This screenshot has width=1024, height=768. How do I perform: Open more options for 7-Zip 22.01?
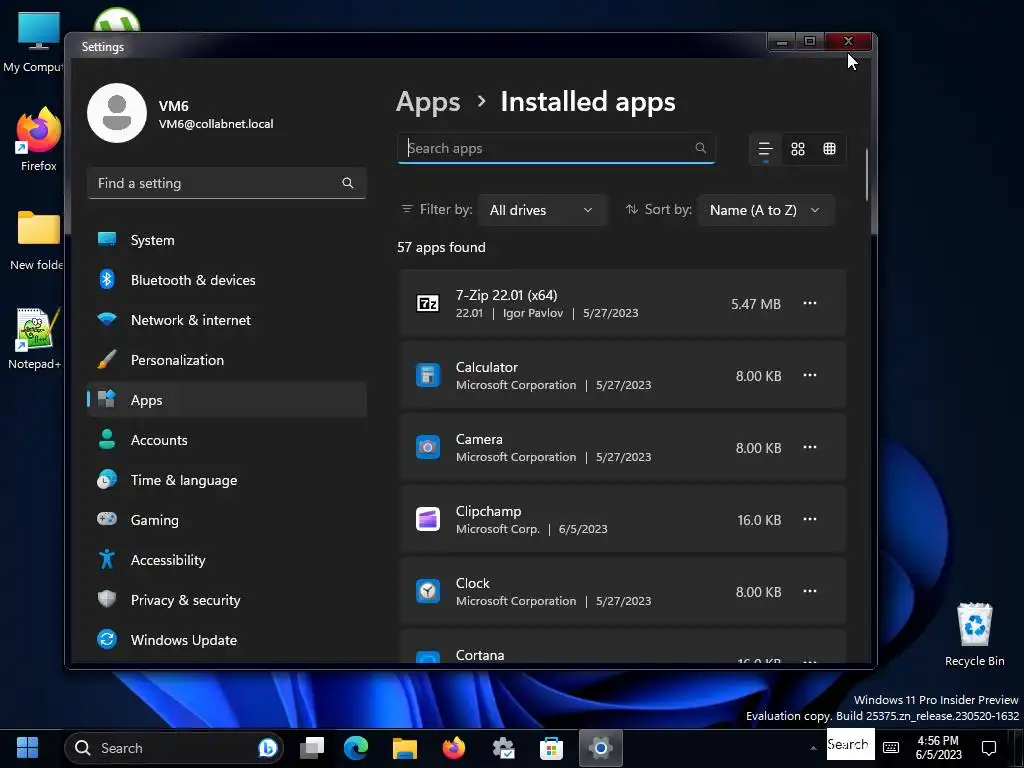click(x=810, y=303)
